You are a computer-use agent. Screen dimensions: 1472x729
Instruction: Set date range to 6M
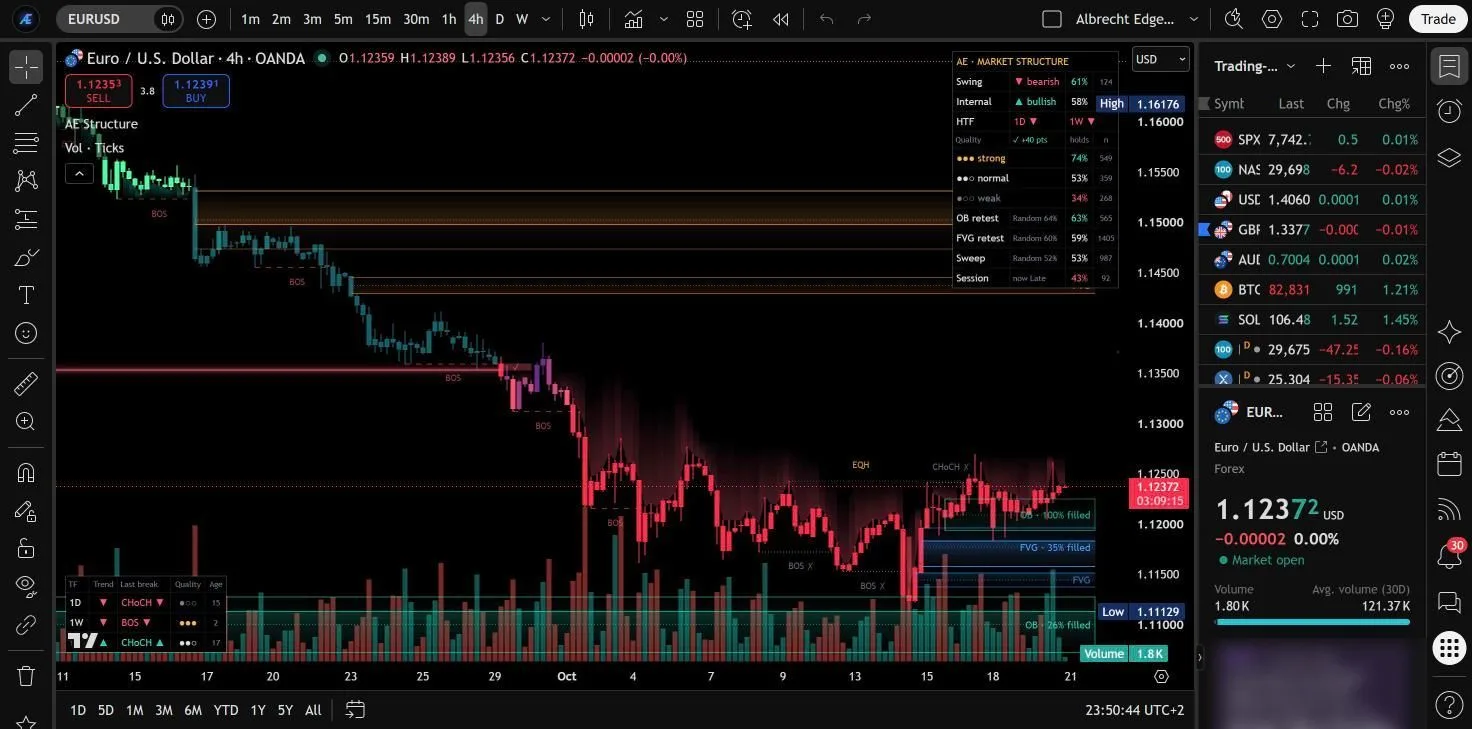(x=193, y=710)
